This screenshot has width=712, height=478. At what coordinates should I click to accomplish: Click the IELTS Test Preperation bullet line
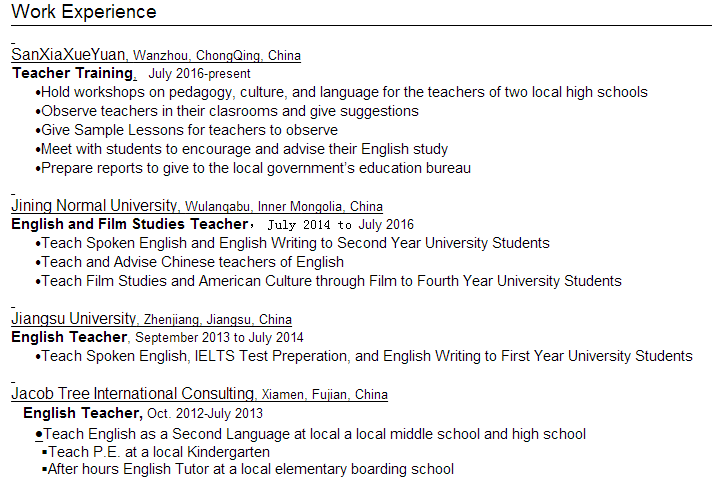click(x=367, y=356)
